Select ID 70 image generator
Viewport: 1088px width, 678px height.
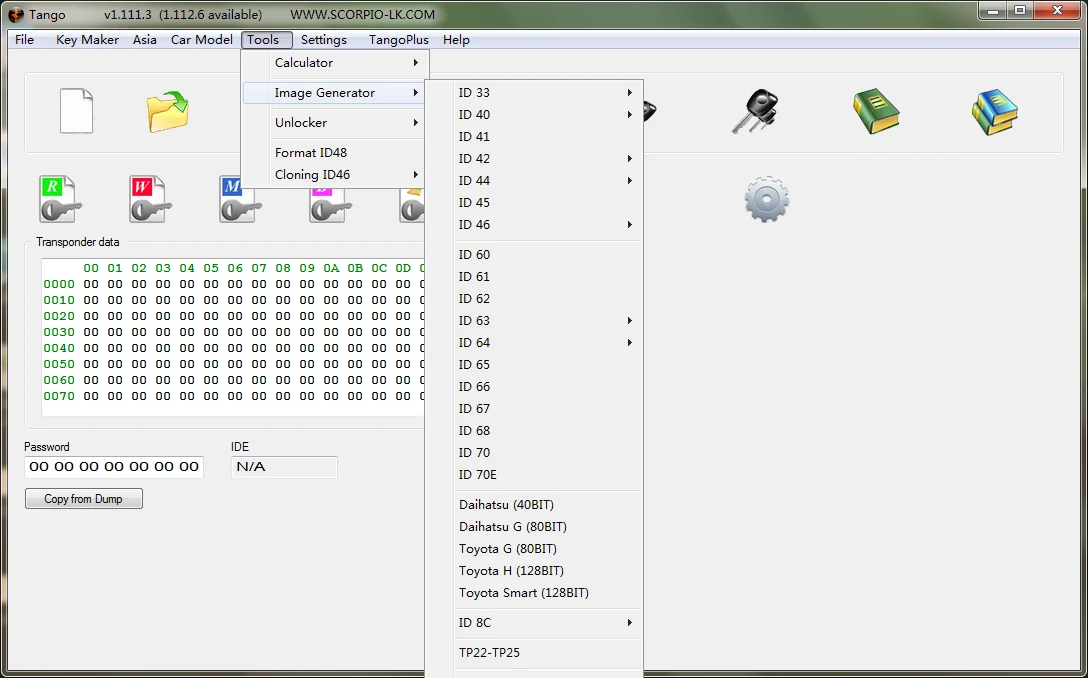click(x=534, y=452)
